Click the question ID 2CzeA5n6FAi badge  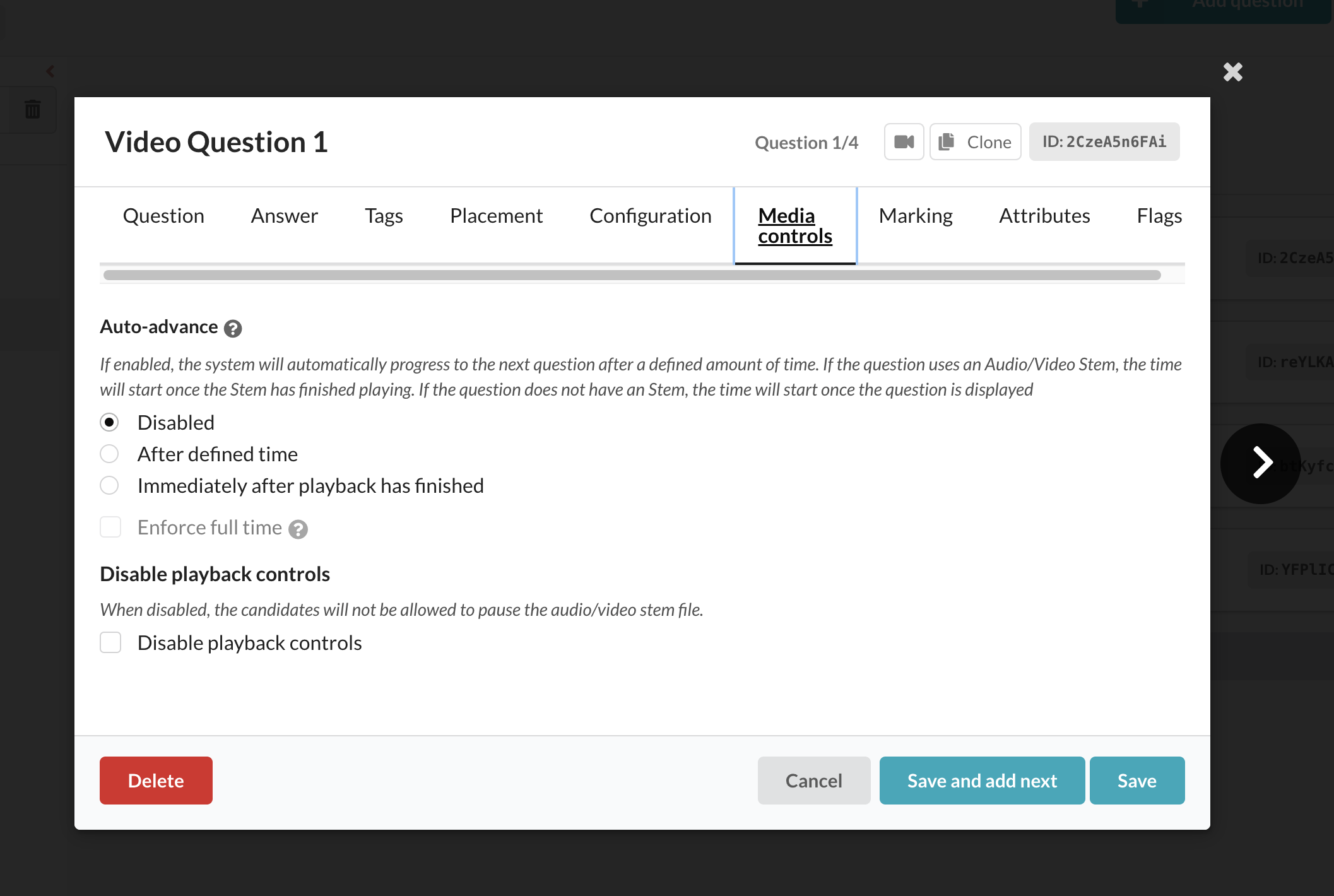1104,142
